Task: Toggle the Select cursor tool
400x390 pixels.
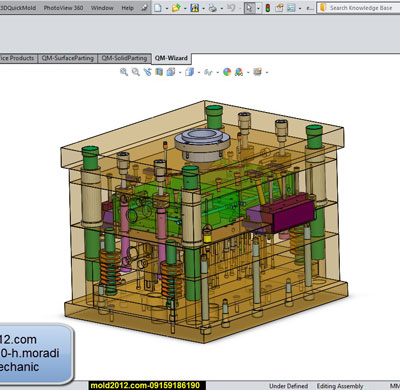Action: (x=249, y=8)
